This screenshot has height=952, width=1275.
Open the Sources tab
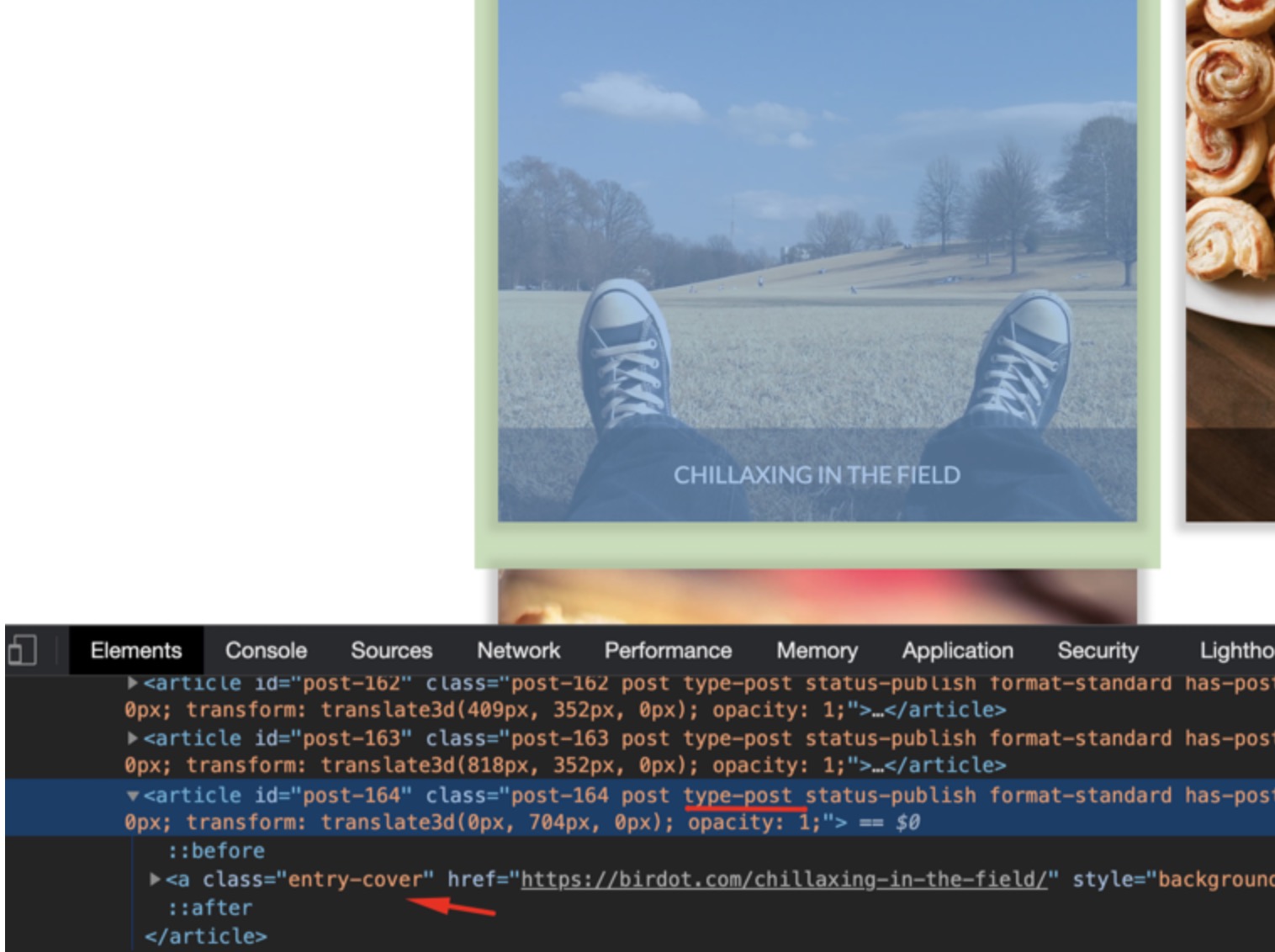click(x=391, y=650)
